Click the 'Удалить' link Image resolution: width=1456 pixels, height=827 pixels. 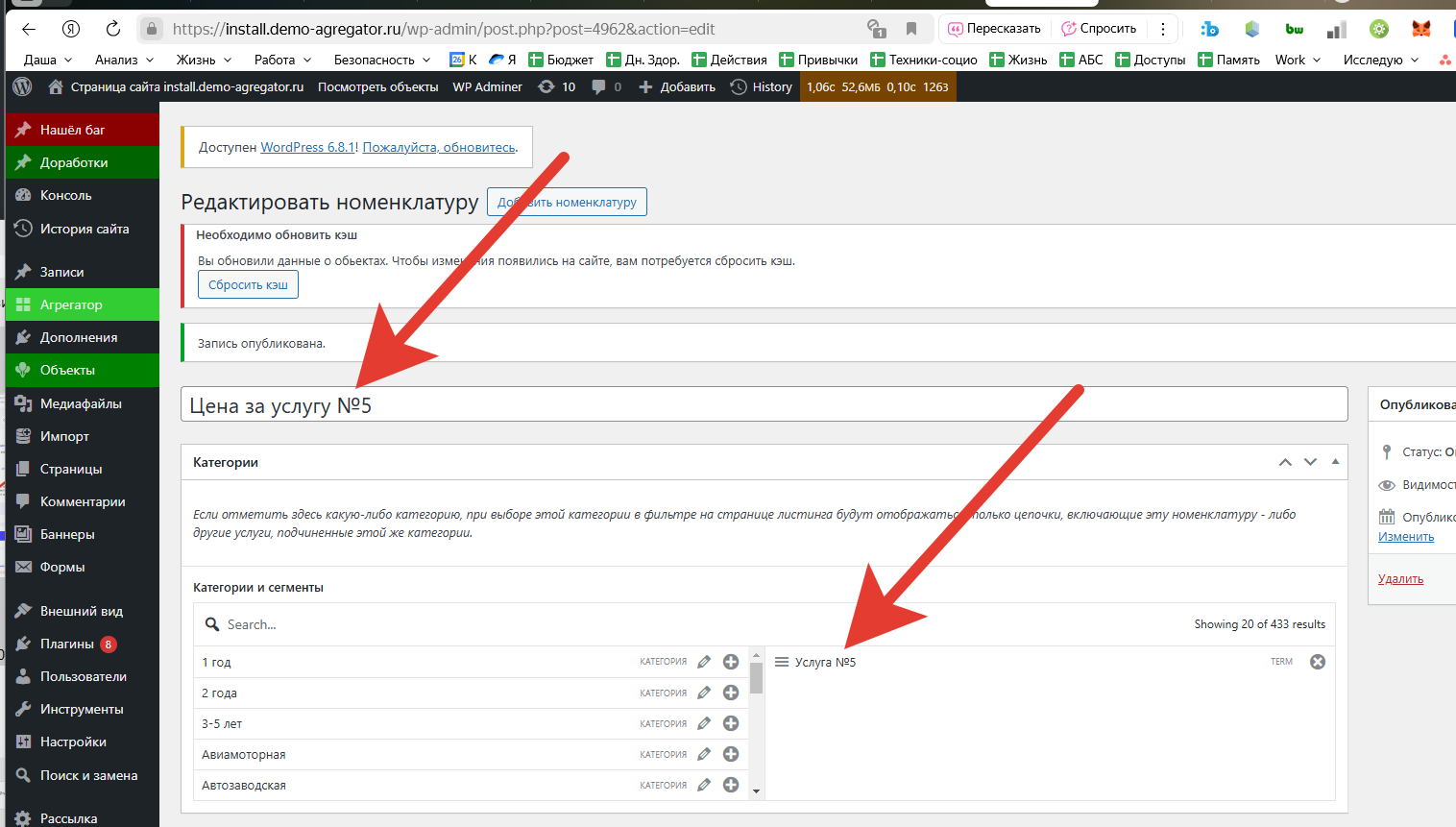(x=1400, y=578)
